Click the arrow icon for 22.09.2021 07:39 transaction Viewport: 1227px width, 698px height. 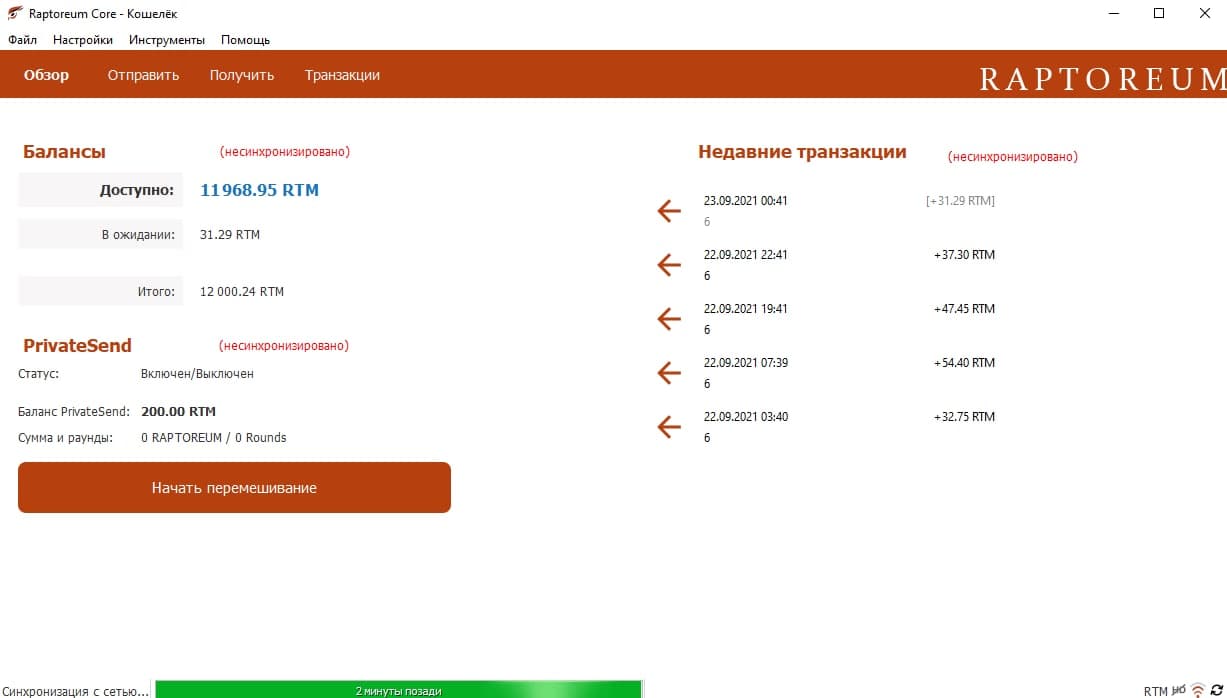pyautogui.click(x=669, y=373)
